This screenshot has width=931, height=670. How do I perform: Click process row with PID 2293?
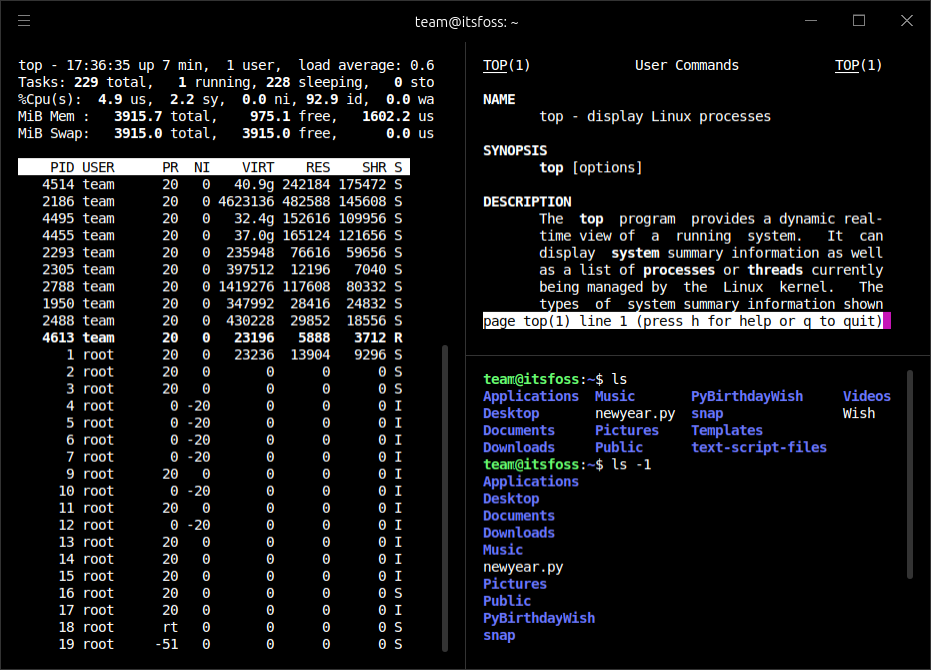222,252
